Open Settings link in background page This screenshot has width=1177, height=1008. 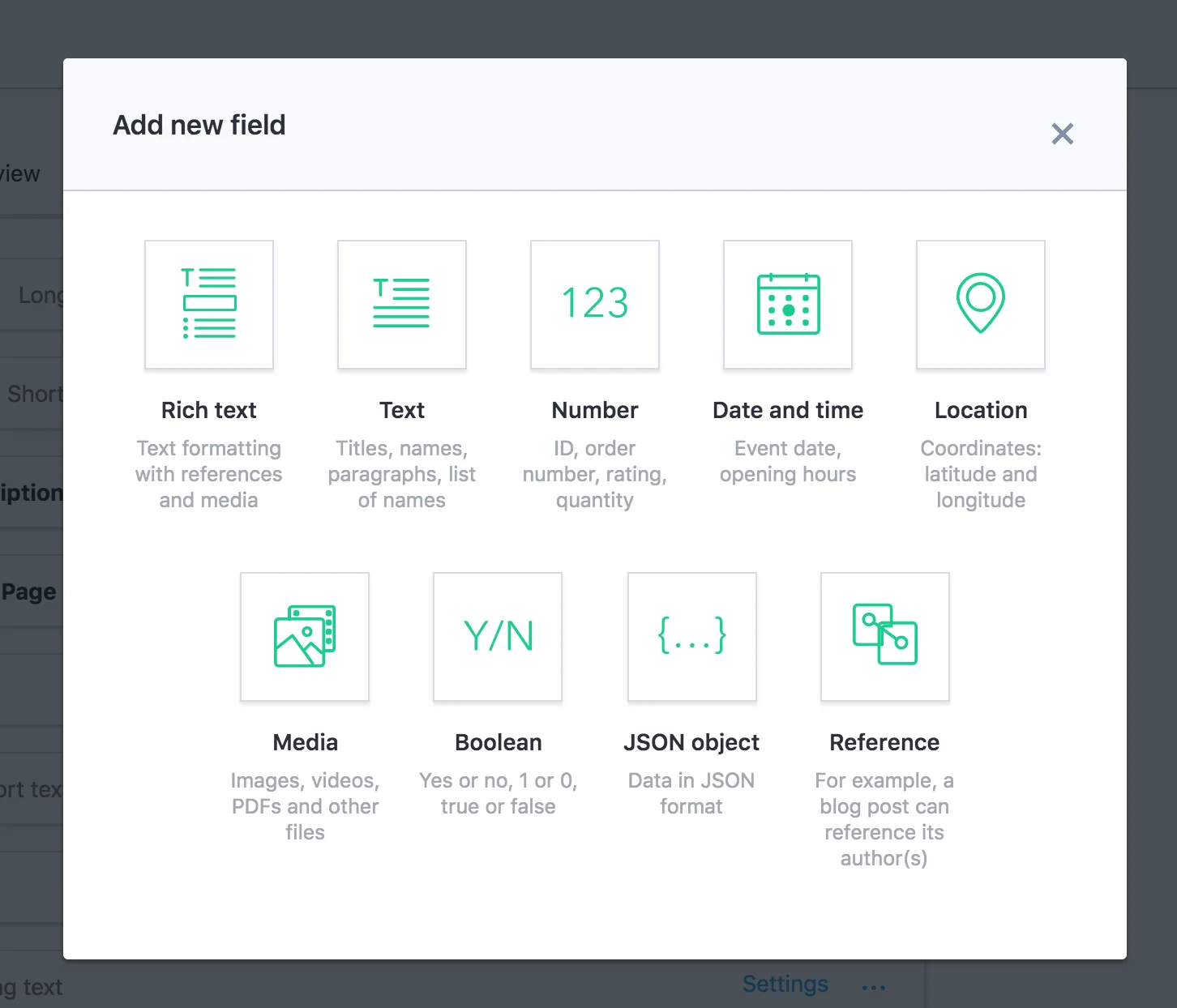[785, 984]
